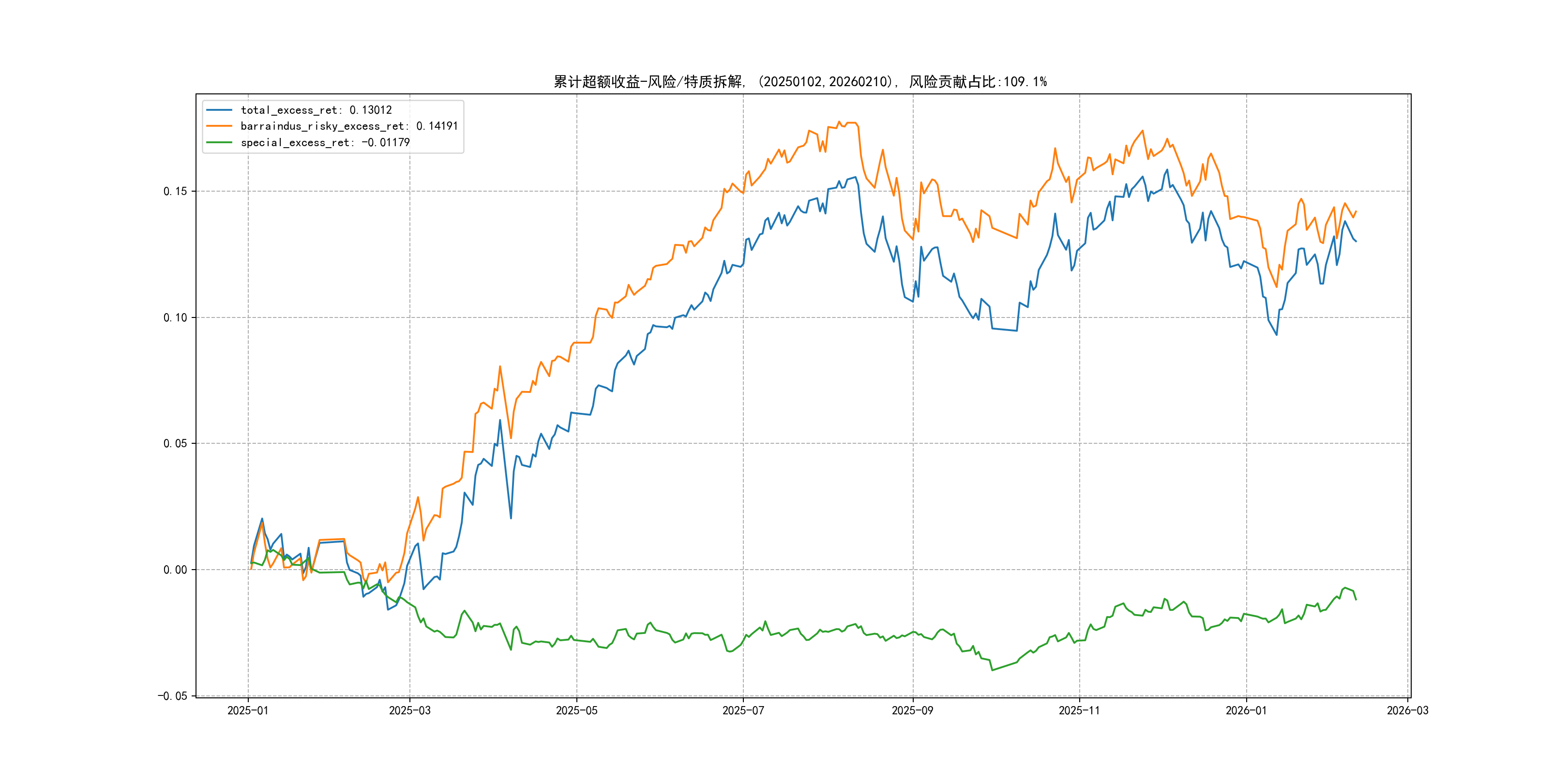Screen dimensions: 1568x784
Task: Click the 2026-03 x-axis tick label
Action: (1407, 710)
